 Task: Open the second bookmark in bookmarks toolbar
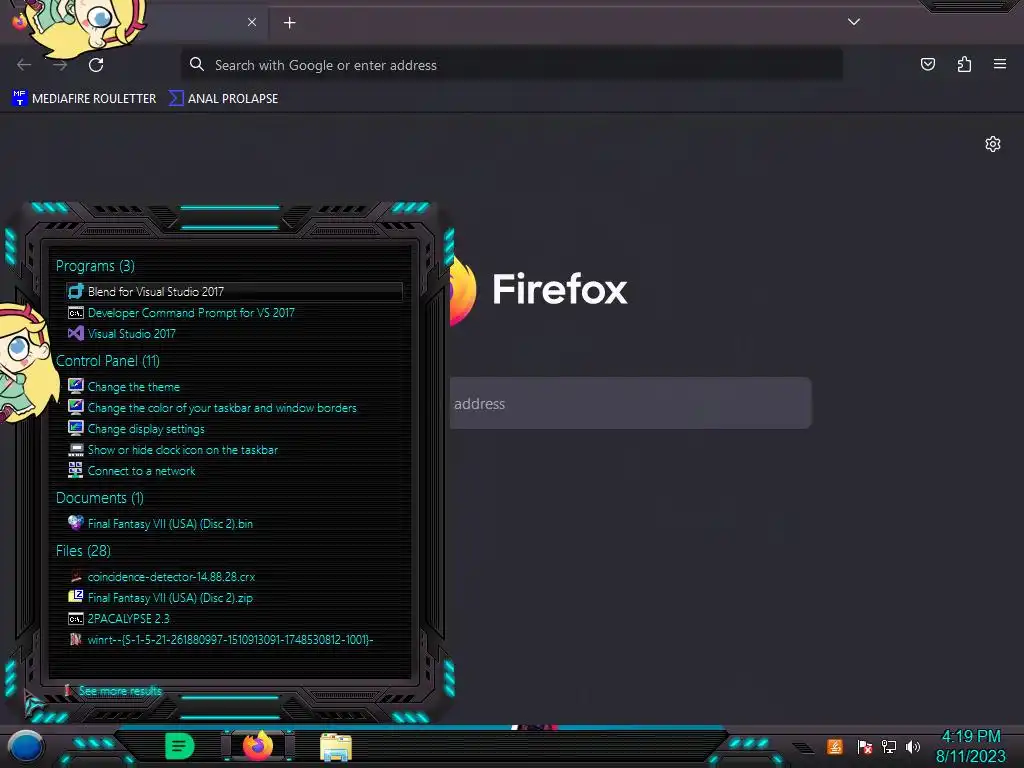click(223, 99)
